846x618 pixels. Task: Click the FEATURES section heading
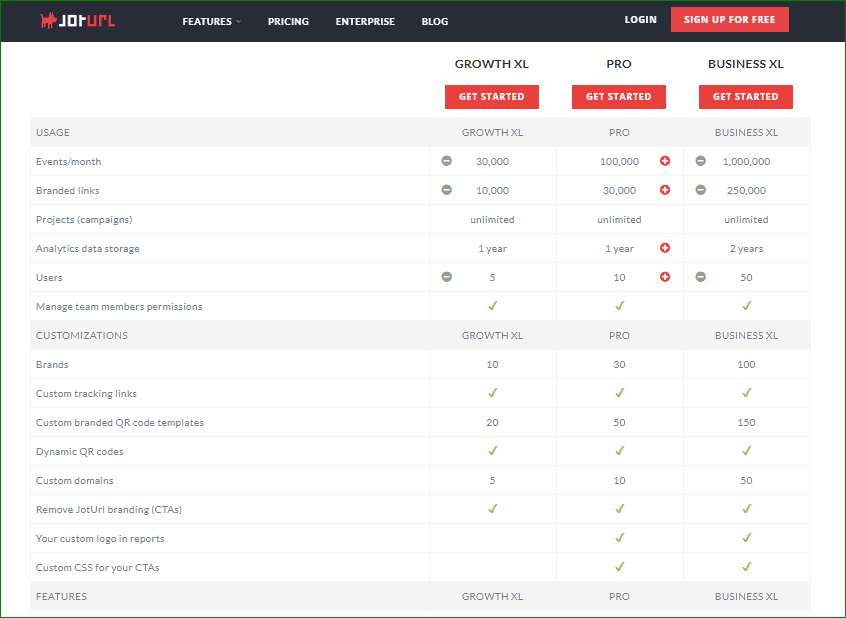pyautogui.click(x=61, y=597)
